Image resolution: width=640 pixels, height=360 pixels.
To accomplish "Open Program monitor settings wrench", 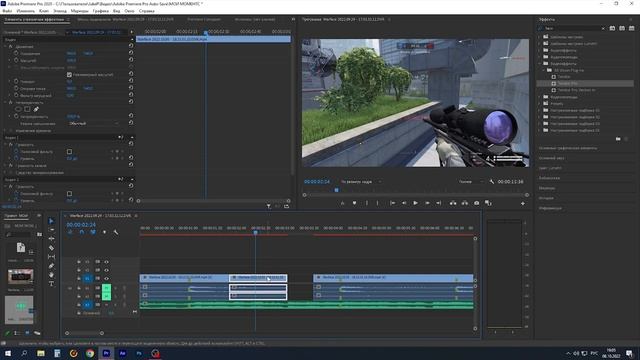I will (x=492, y=182).
